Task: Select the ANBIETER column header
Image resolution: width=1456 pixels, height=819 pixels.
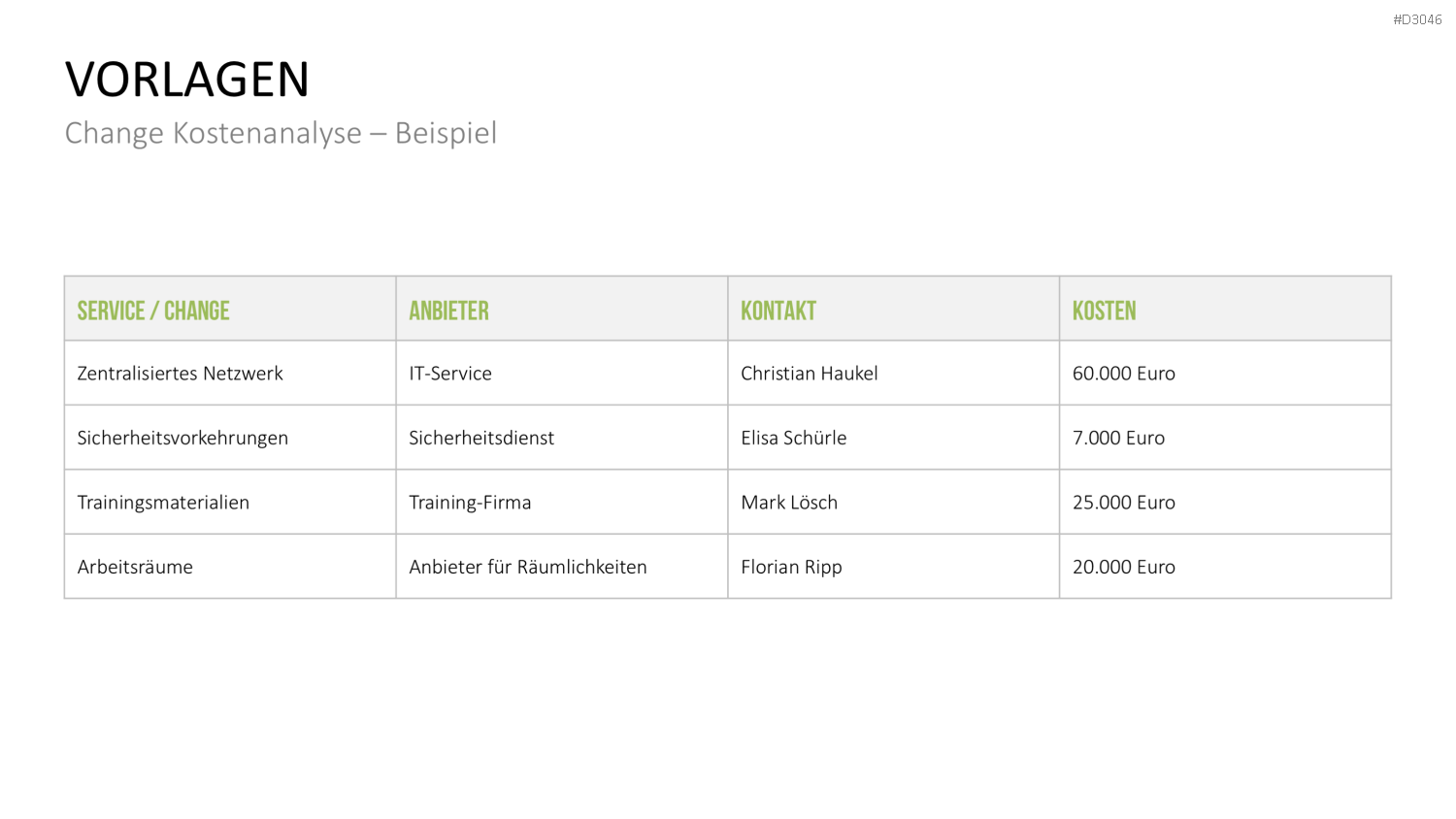Action: (562, 309)
